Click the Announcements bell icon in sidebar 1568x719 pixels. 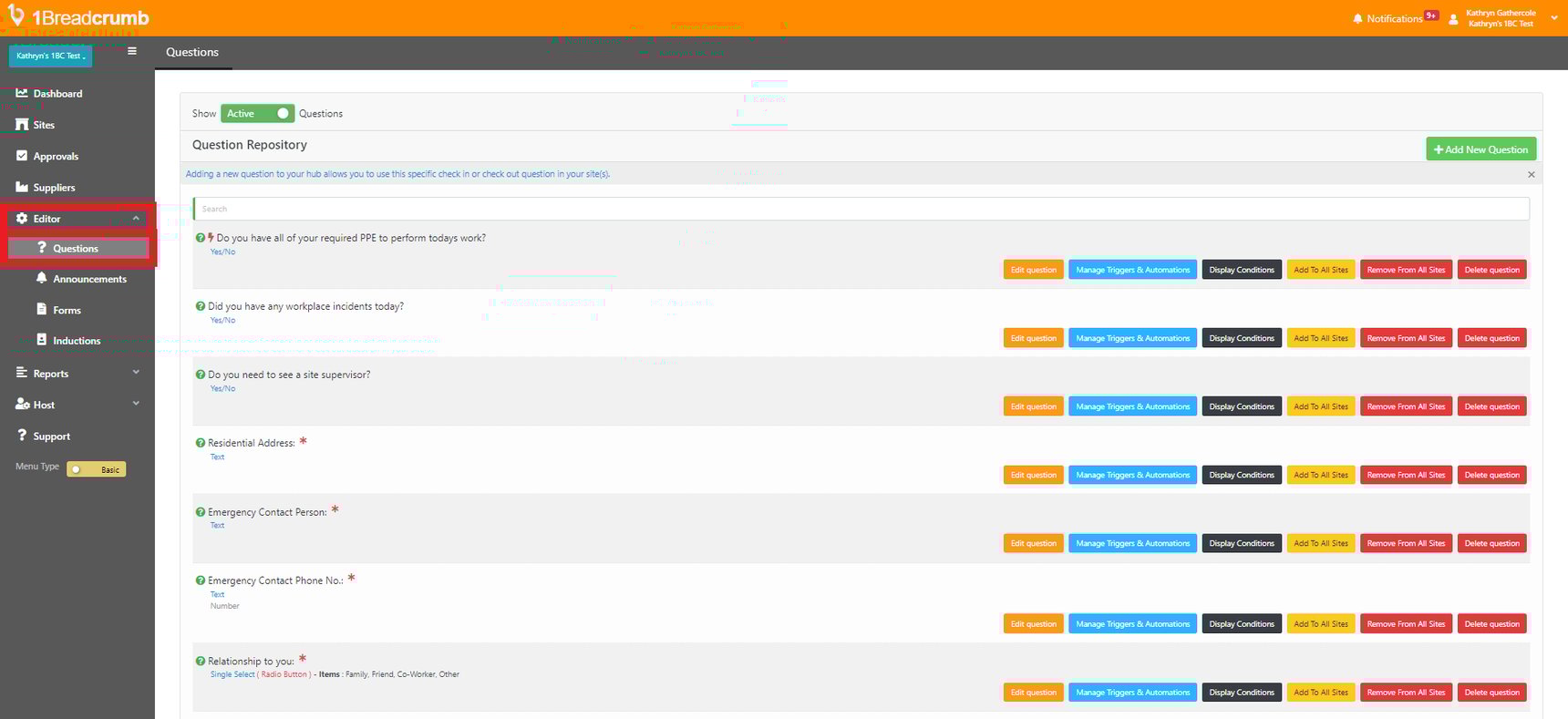click(x=41, y=278)
